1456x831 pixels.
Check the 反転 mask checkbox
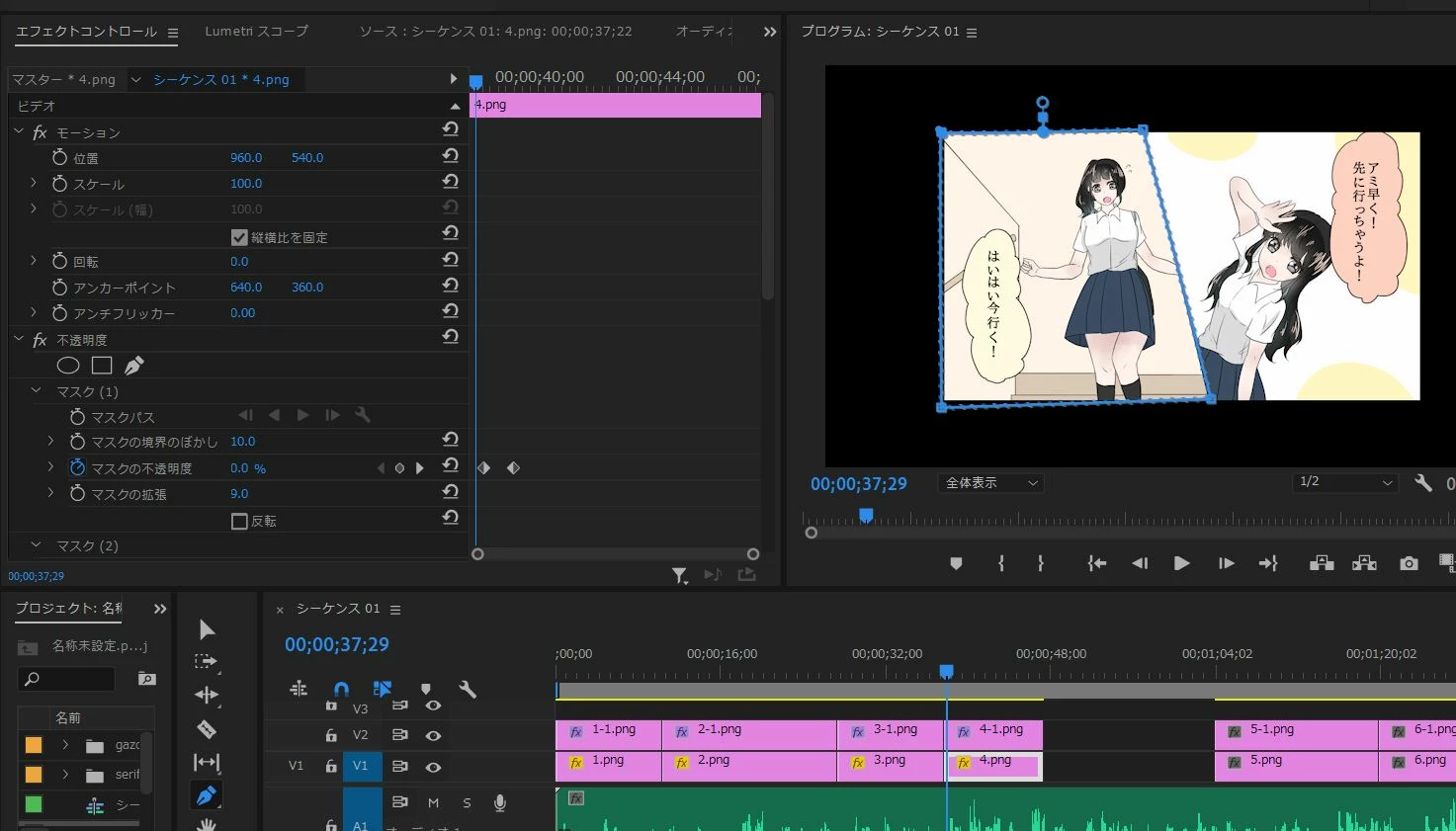239,521
